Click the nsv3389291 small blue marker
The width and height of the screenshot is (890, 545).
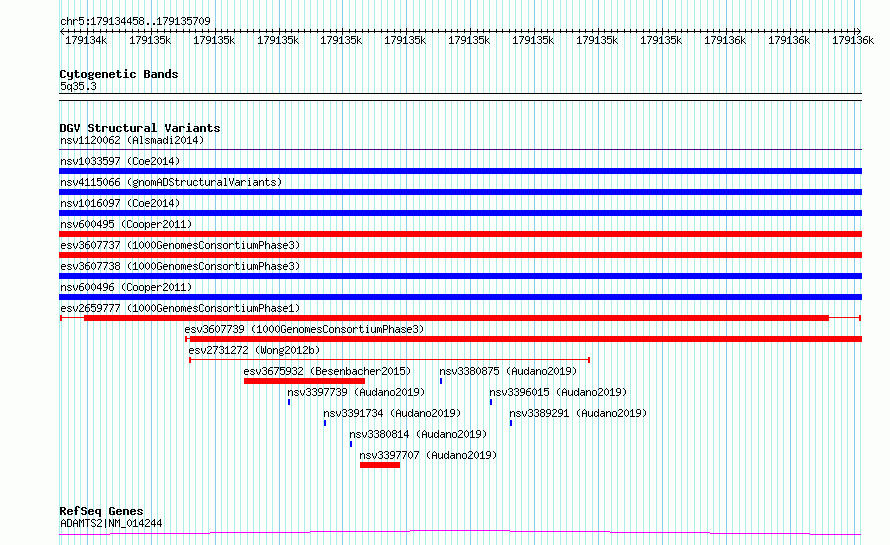point(511,423)
